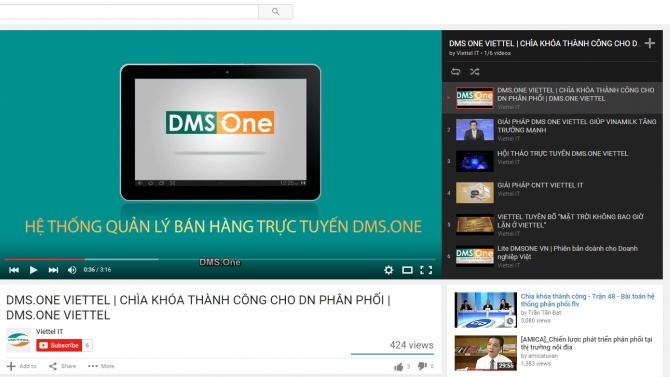The height and width of the screenshot is (377, 670).
Task: Click the Viettel channel logo avatar
Action: (18, 340)
